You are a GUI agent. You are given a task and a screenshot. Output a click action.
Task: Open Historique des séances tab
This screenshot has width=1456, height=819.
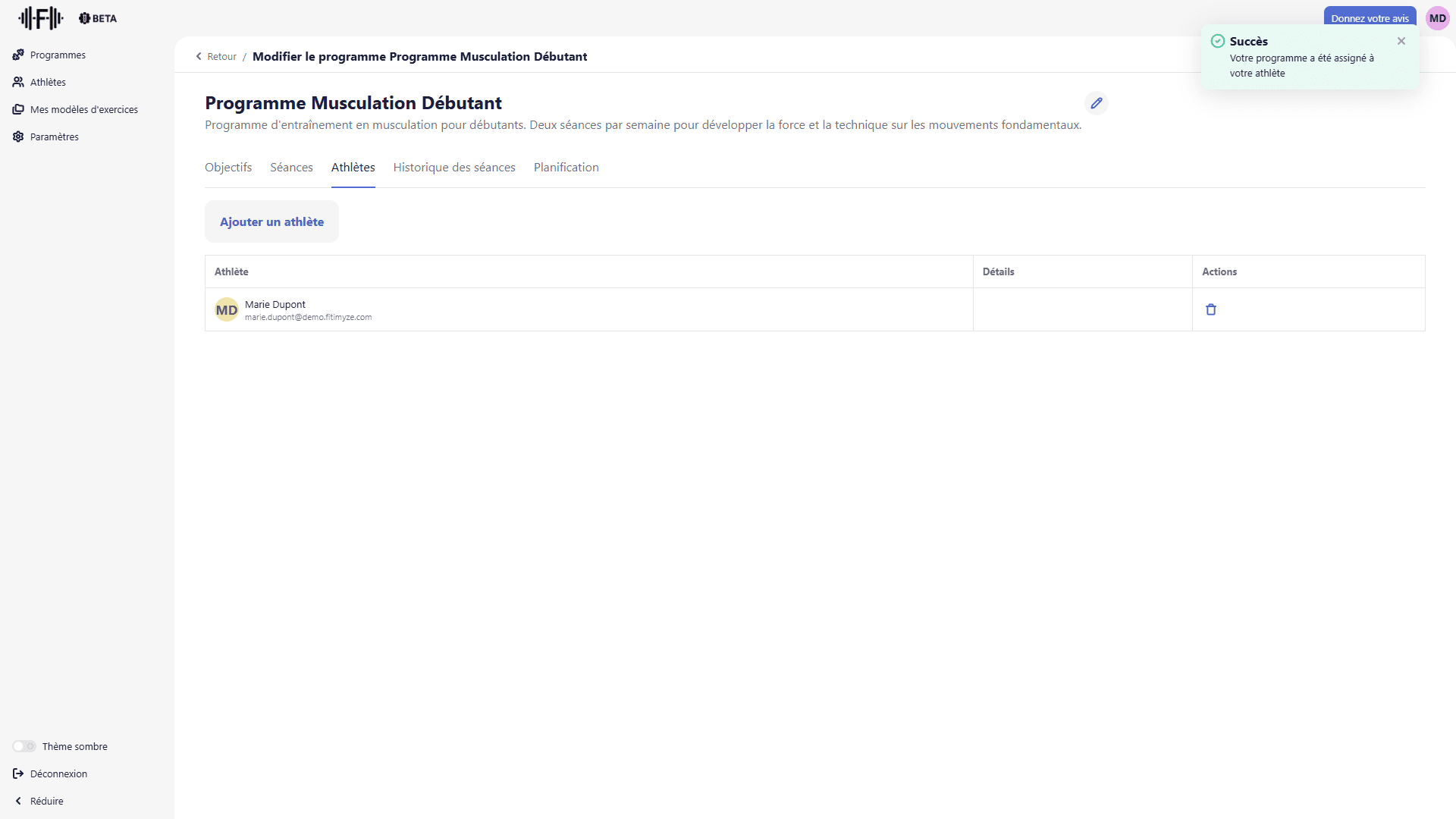[453, 168]
